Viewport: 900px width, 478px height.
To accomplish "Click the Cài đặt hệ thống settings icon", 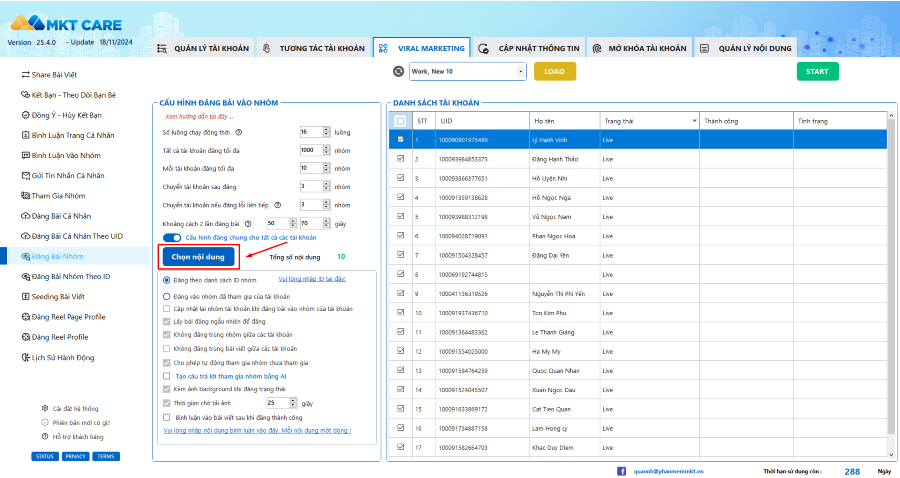I will (x=45, y=408).
